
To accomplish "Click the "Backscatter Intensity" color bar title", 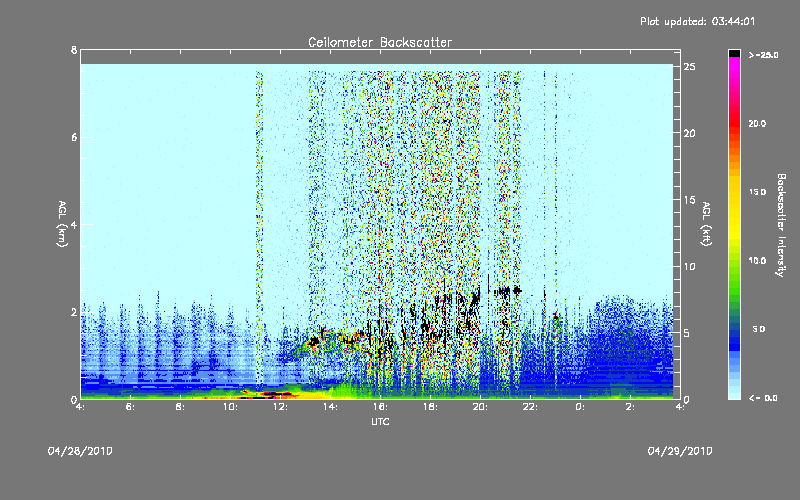I will pyautogui.click(x=779, y=224).
